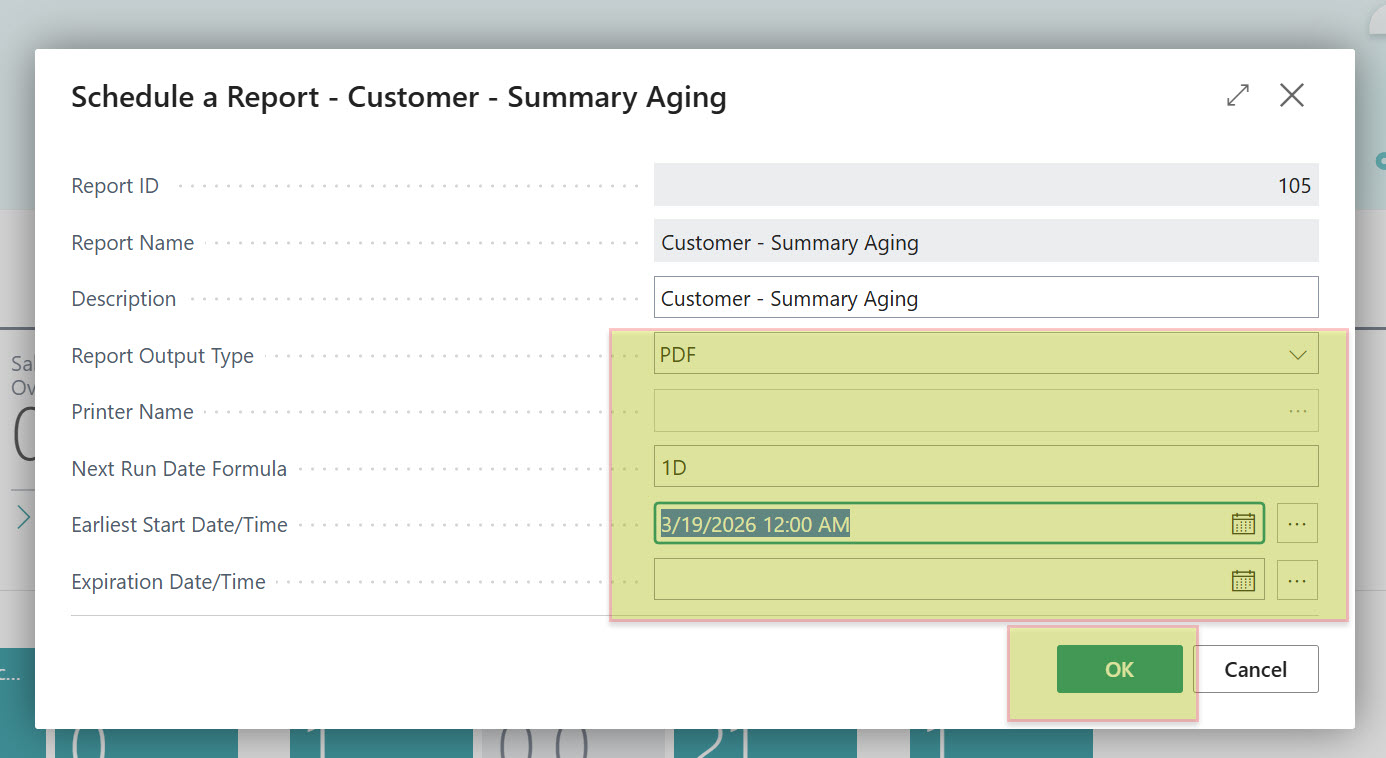Viewport: 1386px width, 758px height.
Task: Expand the Report Output Type dropdown
Action: (x=1297, y=354)
